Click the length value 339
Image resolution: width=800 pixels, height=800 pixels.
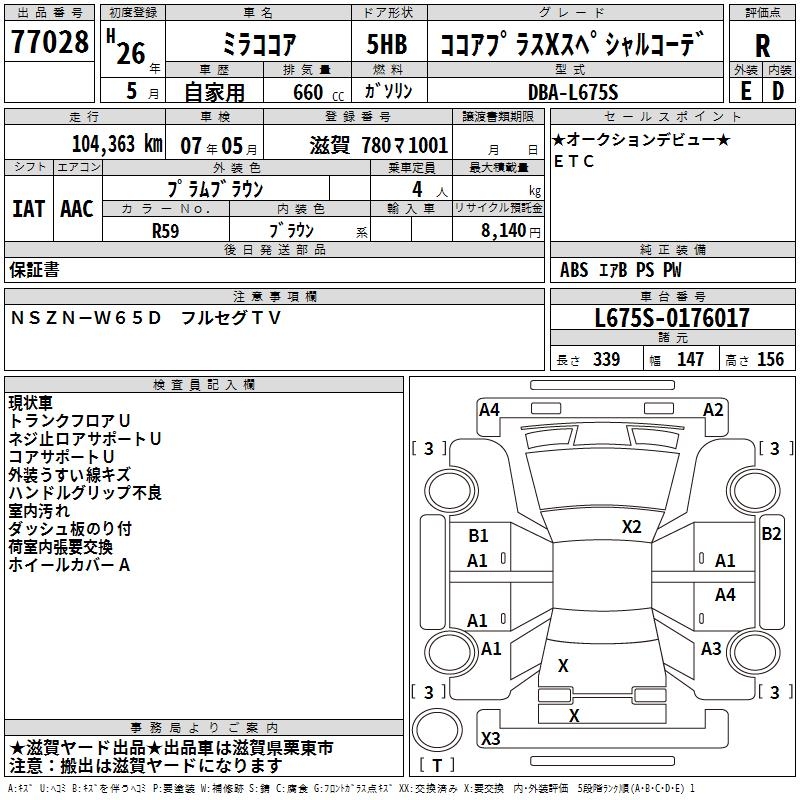[606, 360]
